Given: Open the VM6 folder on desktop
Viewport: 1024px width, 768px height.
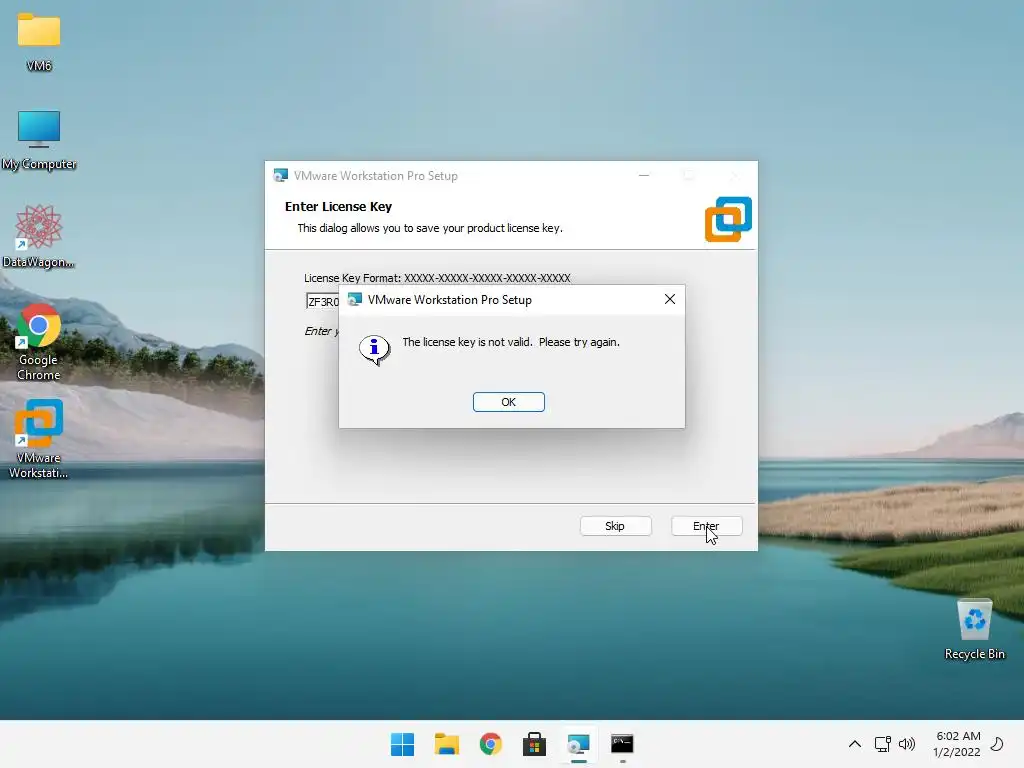Looking at the screenshot, I should 39,40.
